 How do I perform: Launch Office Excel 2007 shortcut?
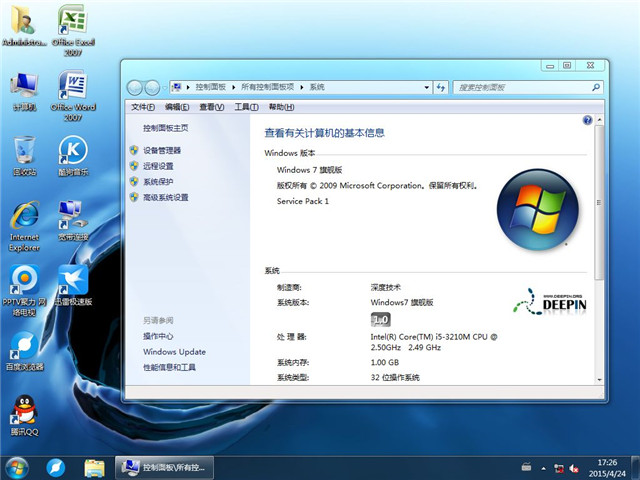click(73, 29)
